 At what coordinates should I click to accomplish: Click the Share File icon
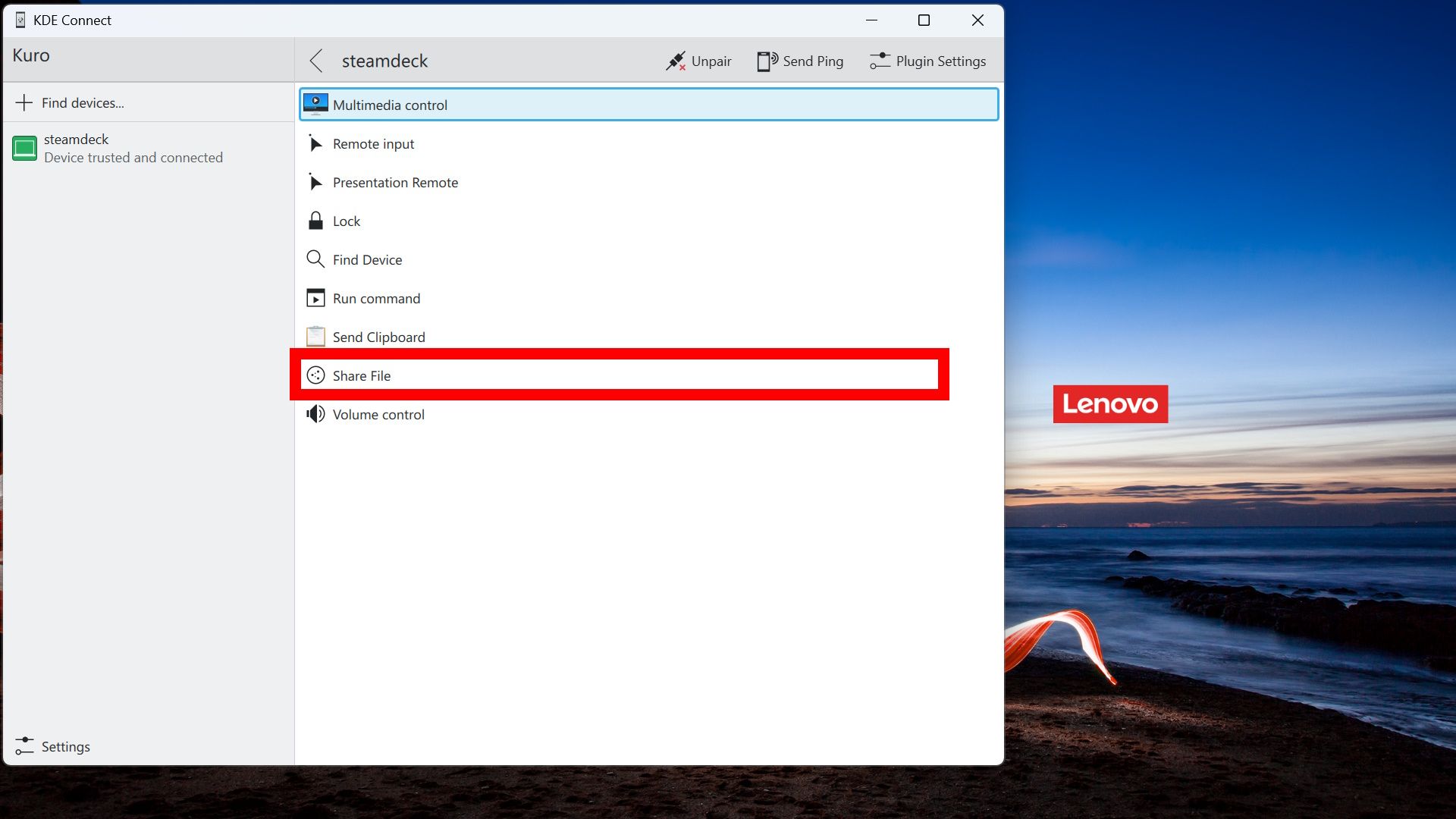315,375
